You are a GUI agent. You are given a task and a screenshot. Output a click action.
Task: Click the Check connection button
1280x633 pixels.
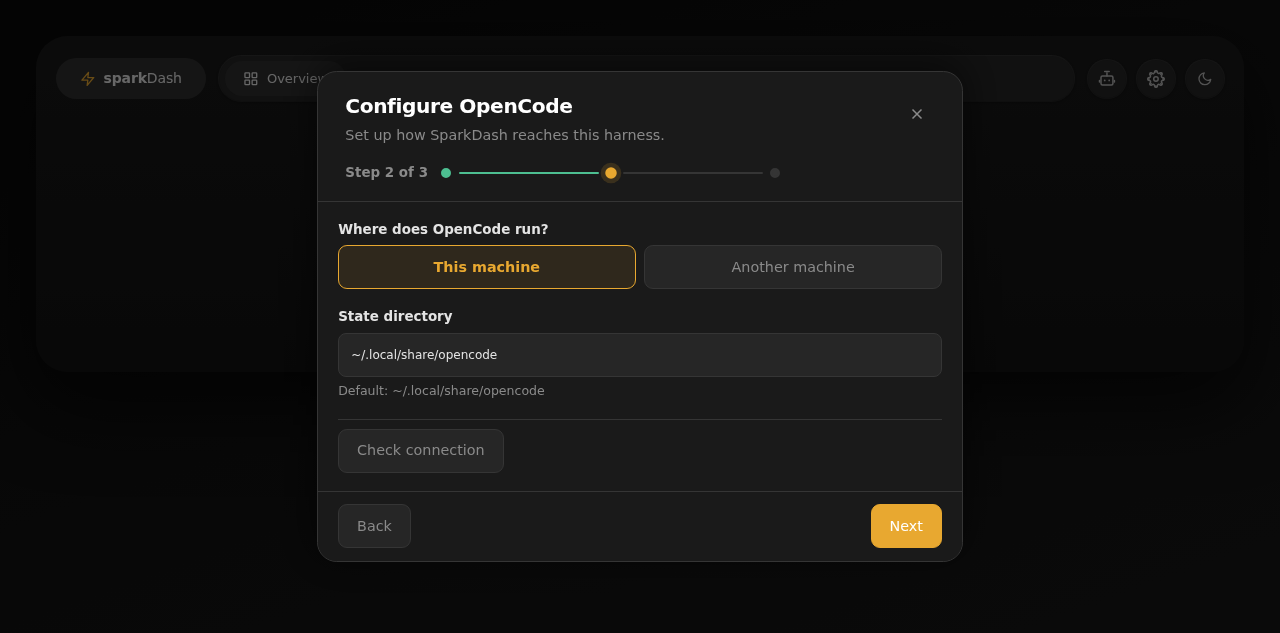(421, 451)
